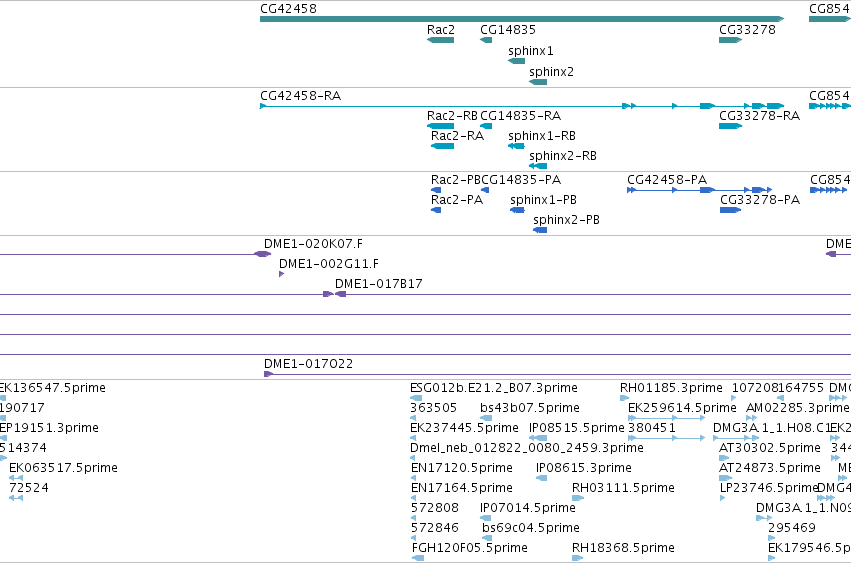This screenshot has width=851, height=563.
Task: Click the Rac2-RA transcript label
Action: [457, 136]
